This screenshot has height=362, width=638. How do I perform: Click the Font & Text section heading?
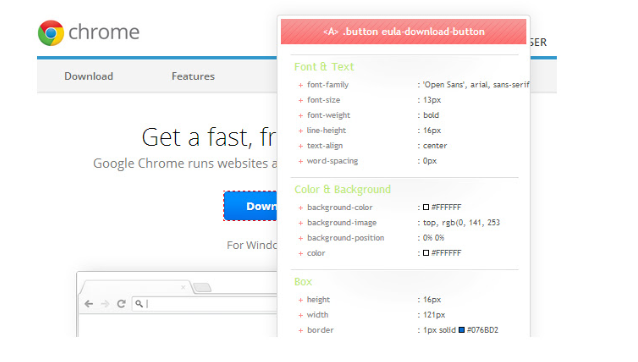(324, 67)
